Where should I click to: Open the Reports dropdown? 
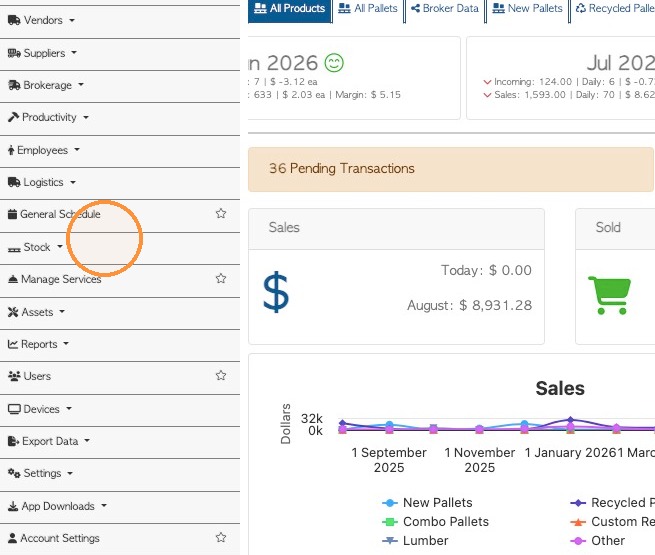38,344
